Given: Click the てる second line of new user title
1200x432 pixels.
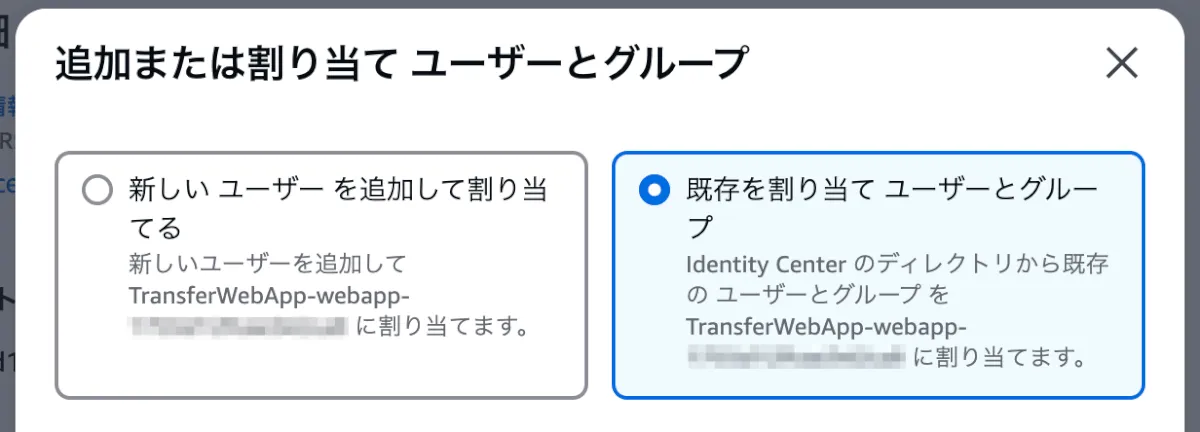Looking at the screenshot, I should click(154, 228).
